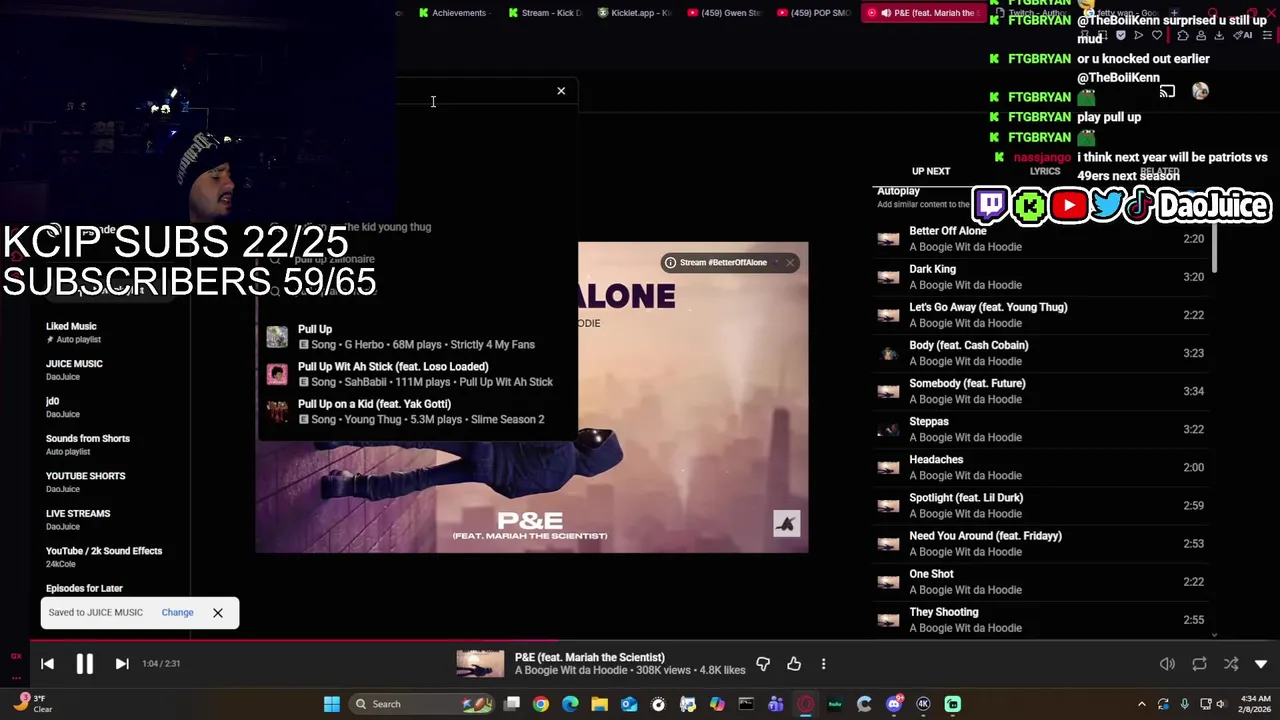Click Change on the saved toast
Image resolution: width=1280 pixels, height=720 pixels.
coord(177,613)
